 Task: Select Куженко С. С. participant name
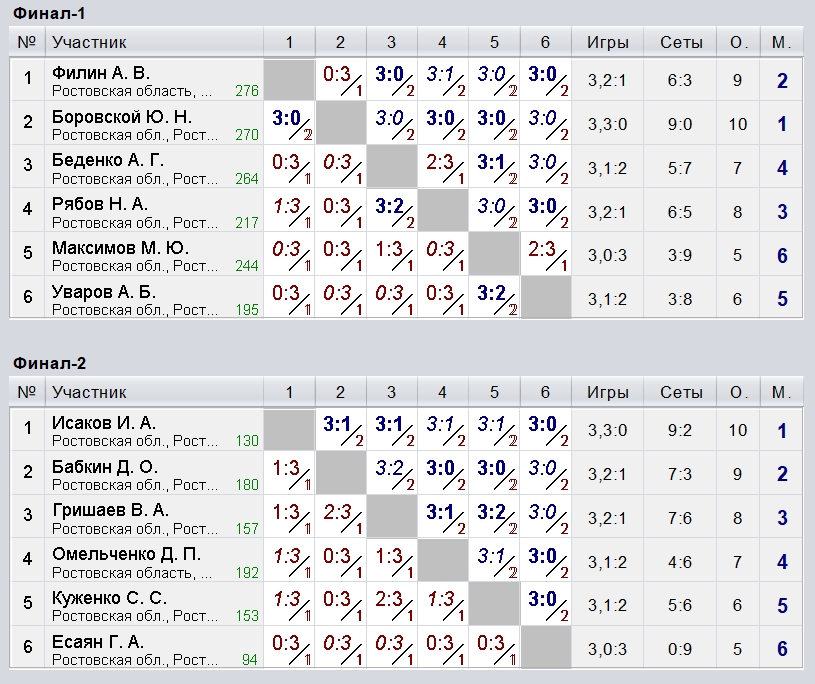(x=110, y=598)
